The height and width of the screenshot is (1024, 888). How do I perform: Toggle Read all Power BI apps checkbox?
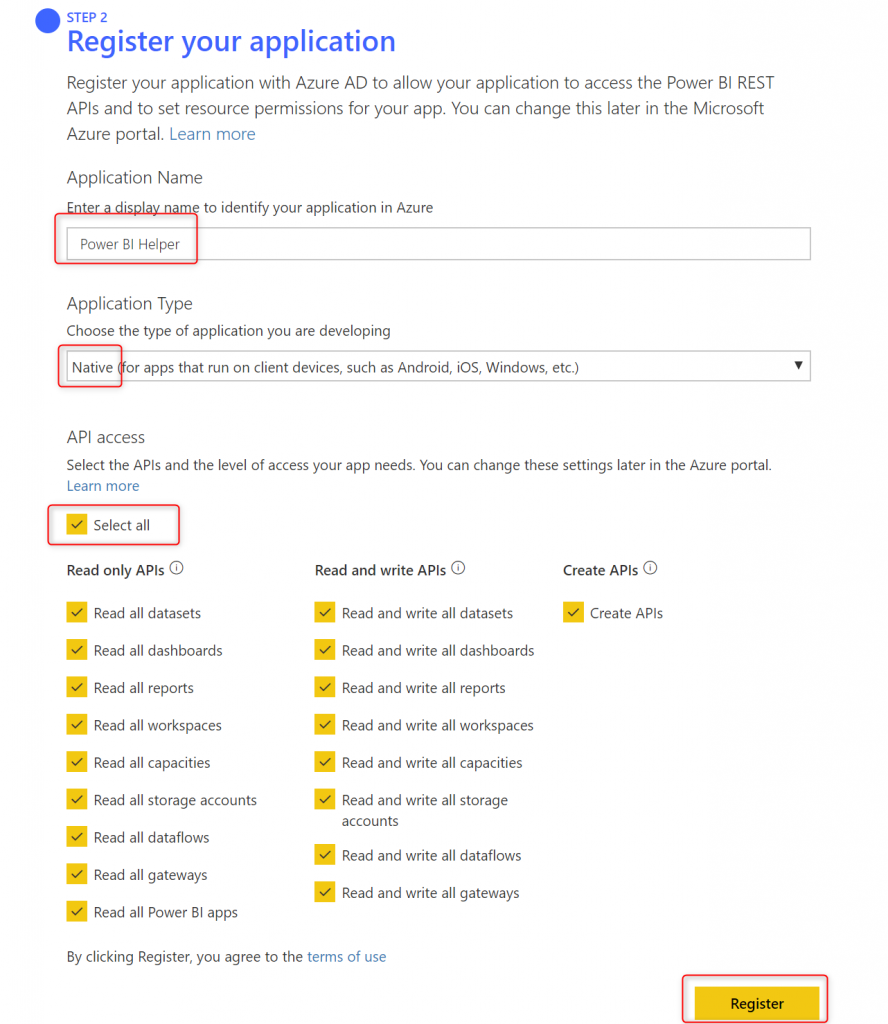(x=77, y=912)
